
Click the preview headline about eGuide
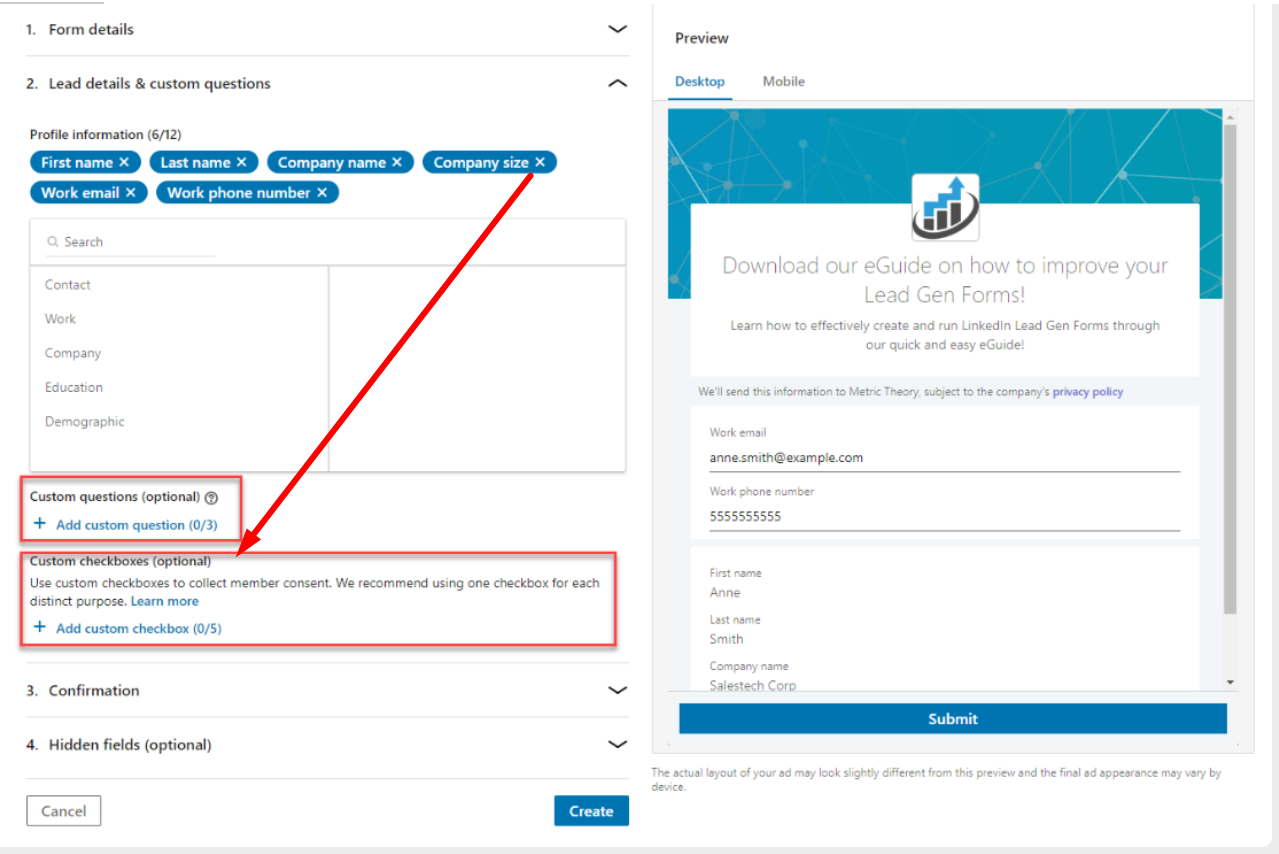[945, 280]
